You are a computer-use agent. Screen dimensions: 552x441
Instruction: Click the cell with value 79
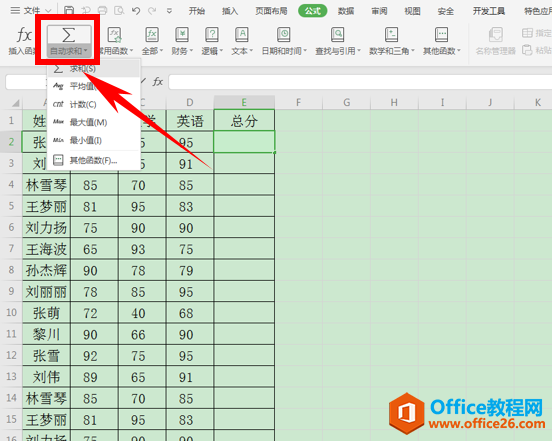[190, 270]
